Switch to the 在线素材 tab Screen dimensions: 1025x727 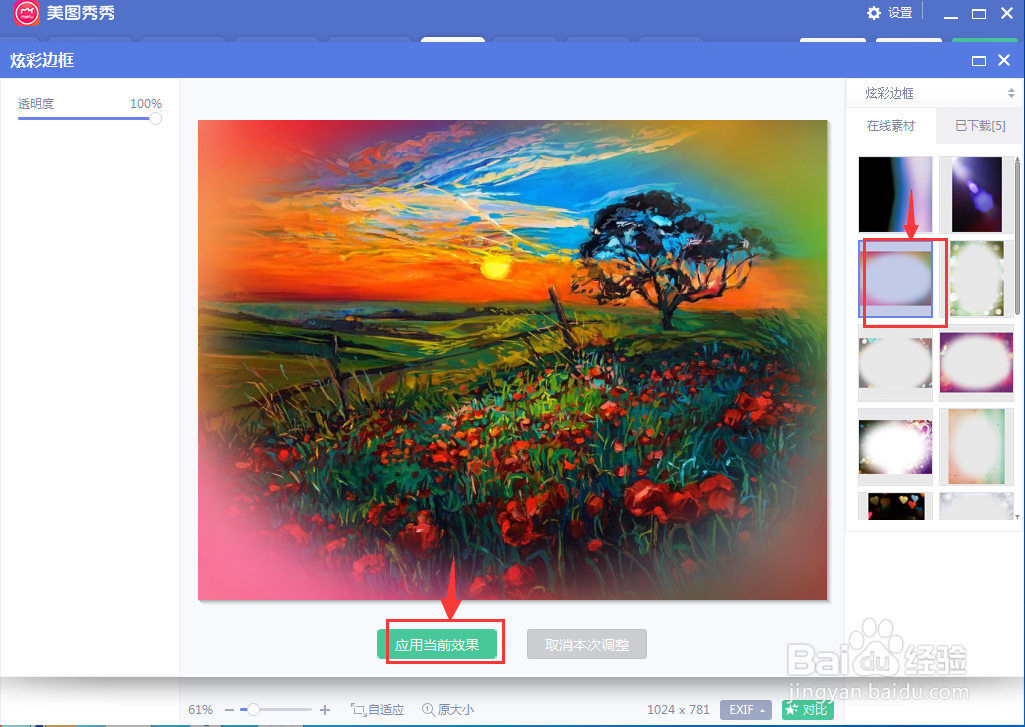pyautogui.click(x=891, y=126)
